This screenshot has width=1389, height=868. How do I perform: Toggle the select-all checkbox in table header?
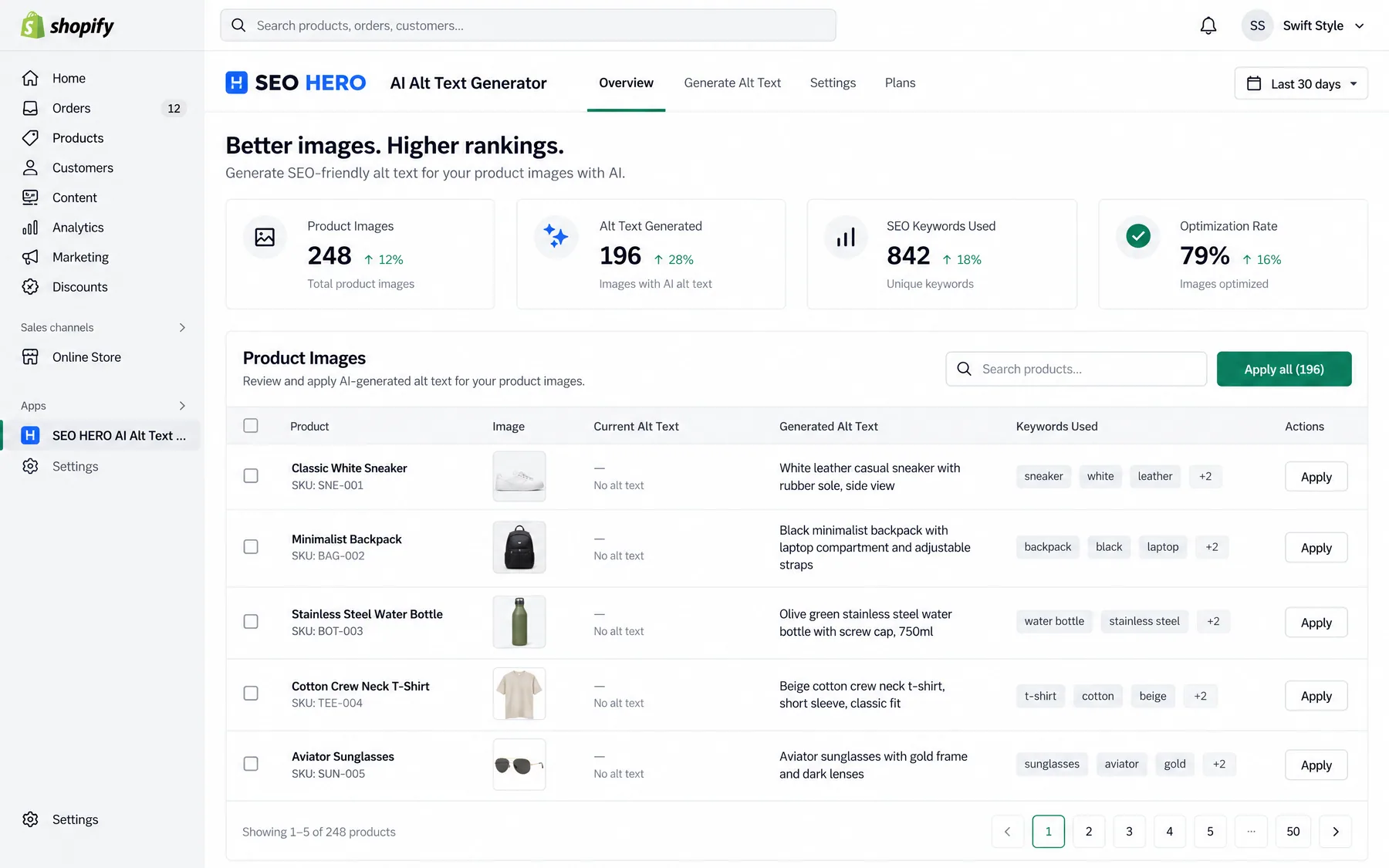click(x=251, y=426)
